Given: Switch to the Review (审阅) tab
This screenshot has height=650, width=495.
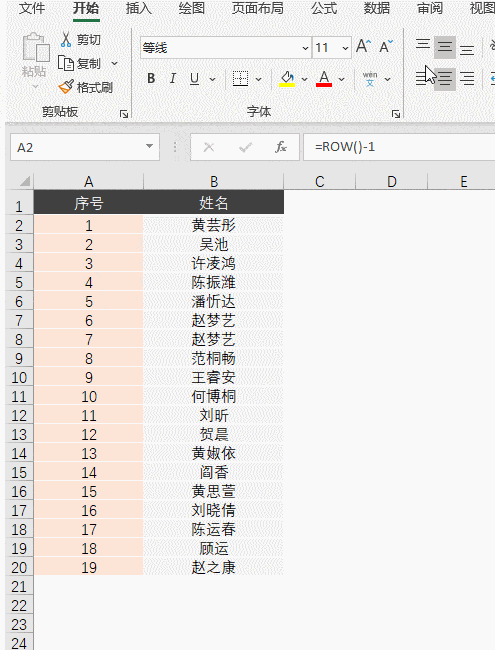Looking at the screenshot, I should point(429,8).
